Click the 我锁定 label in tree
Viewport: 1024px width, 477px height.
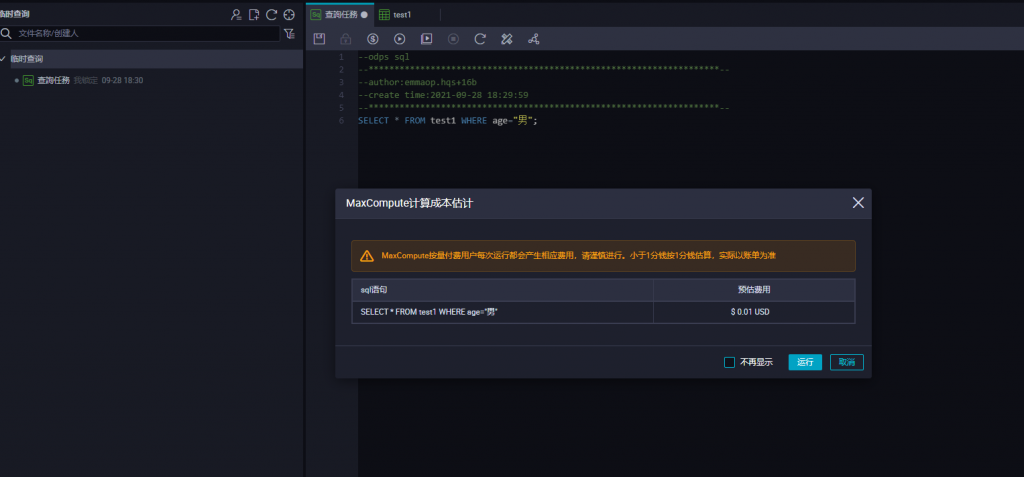coord(86,80)
